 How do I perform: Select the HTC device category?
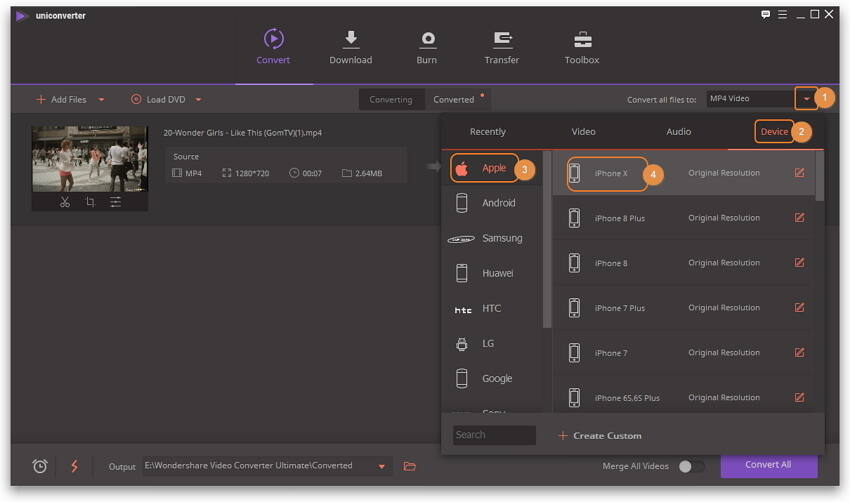click(x=492, y=308)
